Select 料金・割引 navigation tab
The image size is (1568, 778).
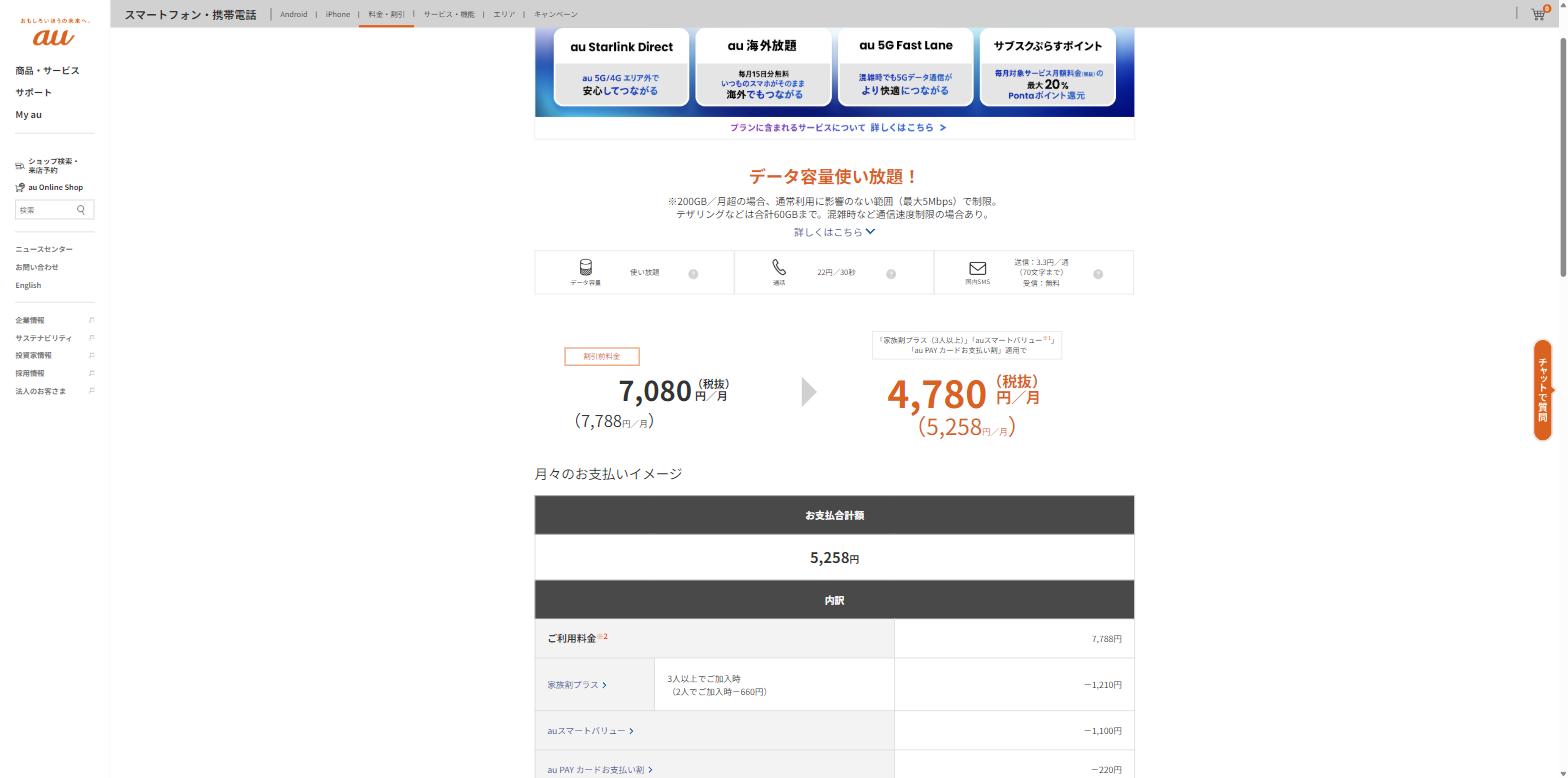point(386,14)
